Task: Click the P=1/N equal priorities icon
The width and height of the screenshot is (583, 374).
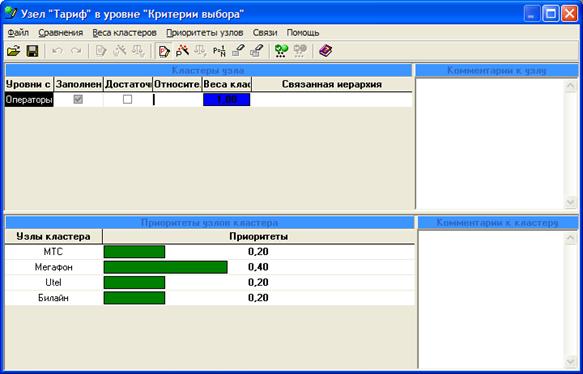Action: pos(219,51)
